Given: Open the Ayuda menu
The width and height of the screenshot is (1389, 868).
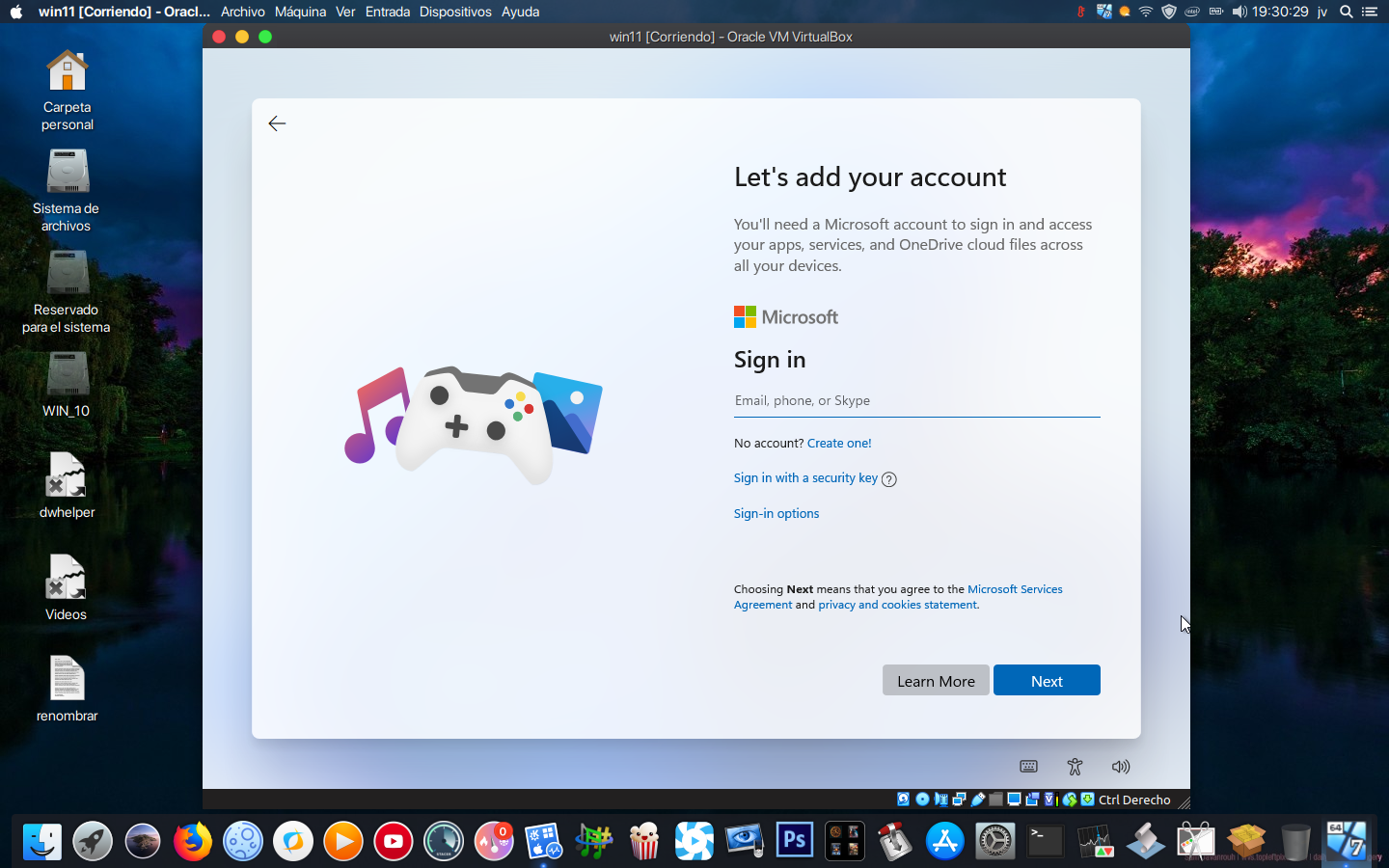Looking at the screenshot, I should 520,12.
